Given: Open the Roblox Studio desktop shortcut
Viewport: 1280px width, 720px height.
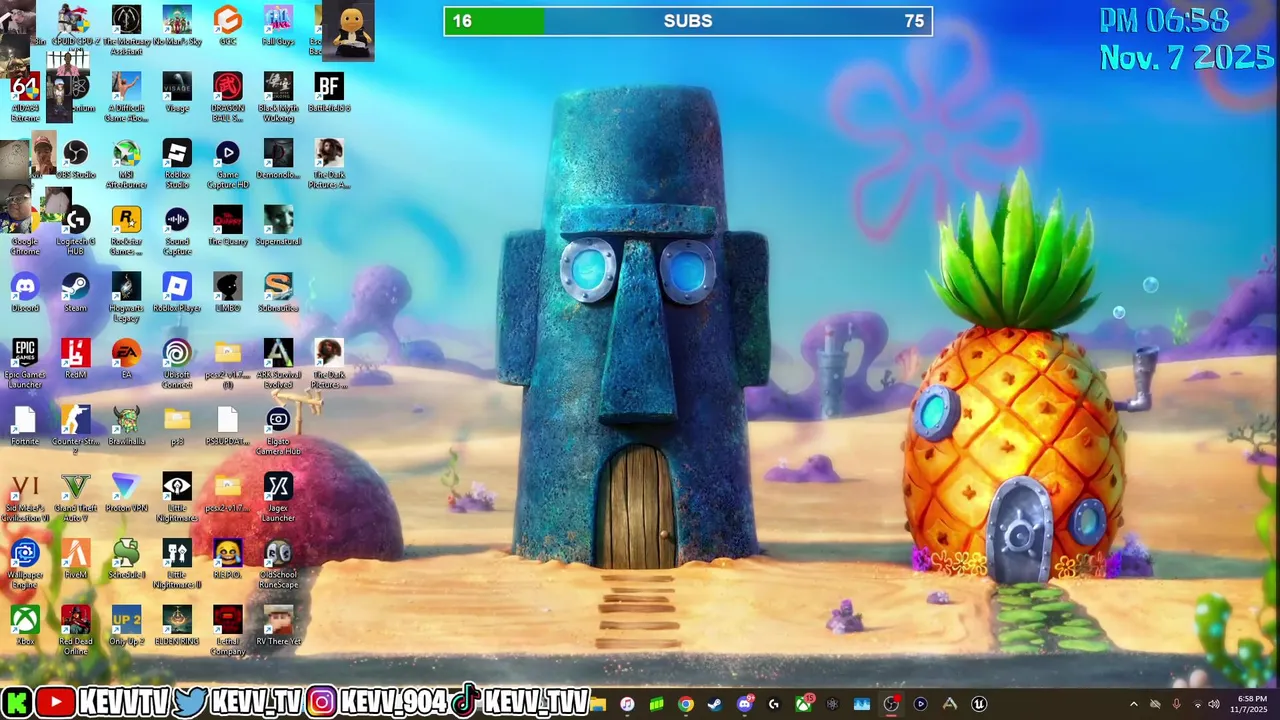Looking at the screenshot, I should (177, 164).
